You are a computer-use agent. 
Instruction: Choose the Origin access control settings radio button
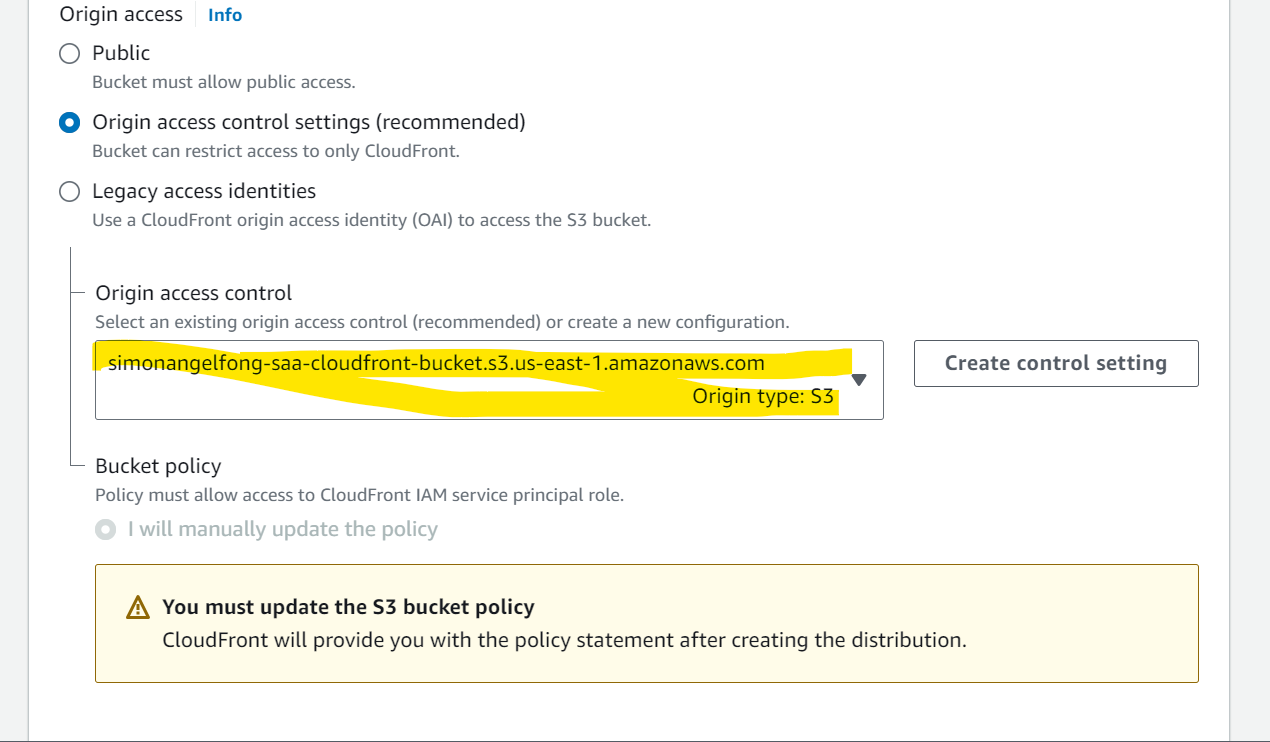pos(69,122)
